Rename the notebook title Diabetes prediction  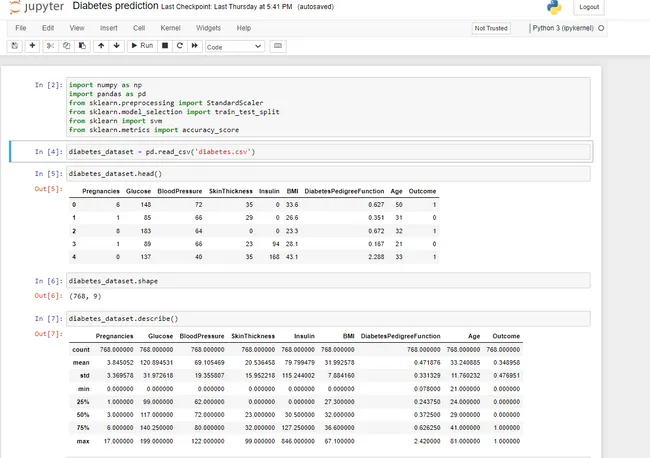tap(115, 6)
